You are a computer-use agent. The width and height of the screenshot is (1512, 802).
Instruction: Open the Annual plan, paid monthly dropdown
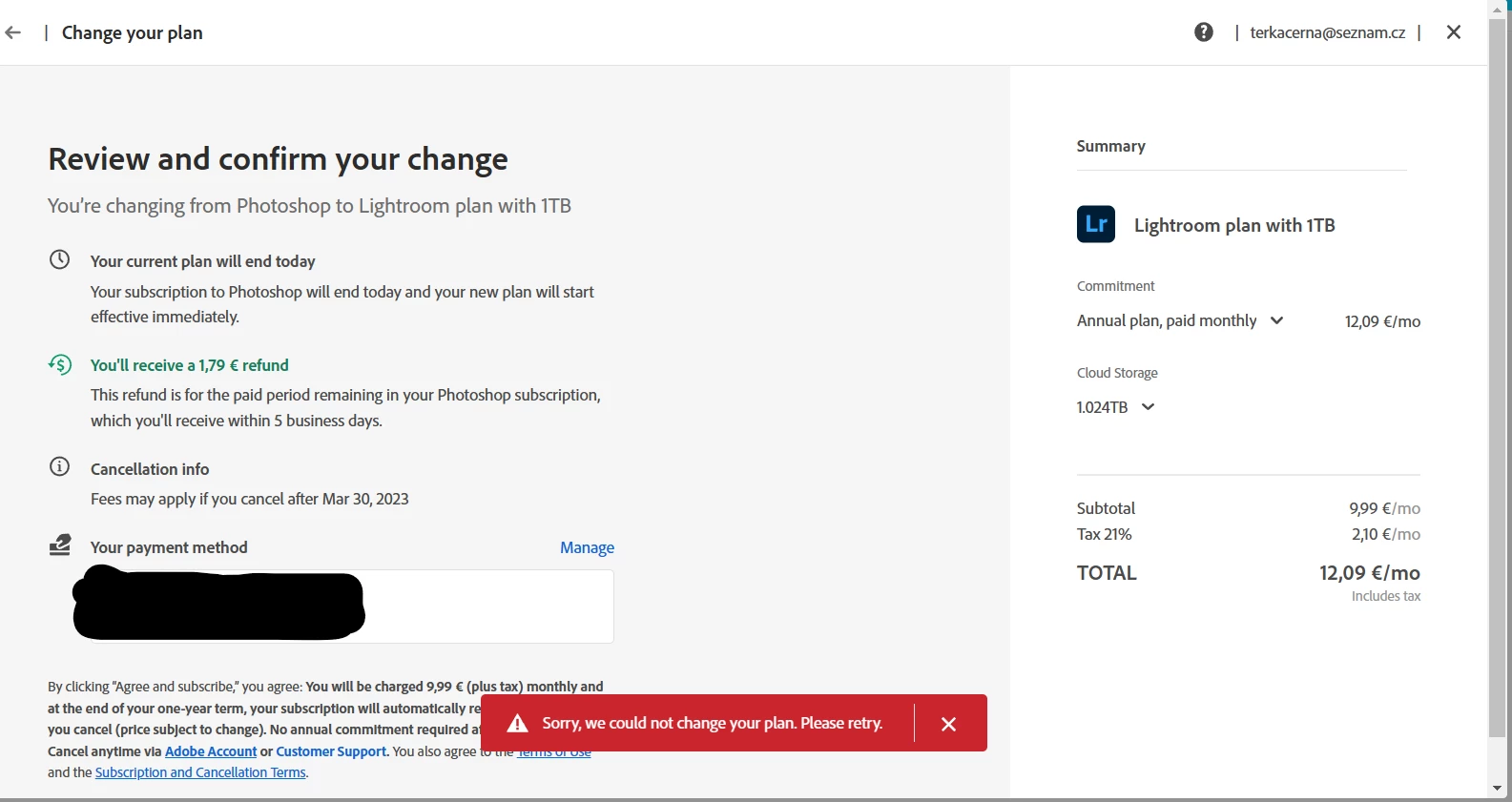tap(1180, 321)
